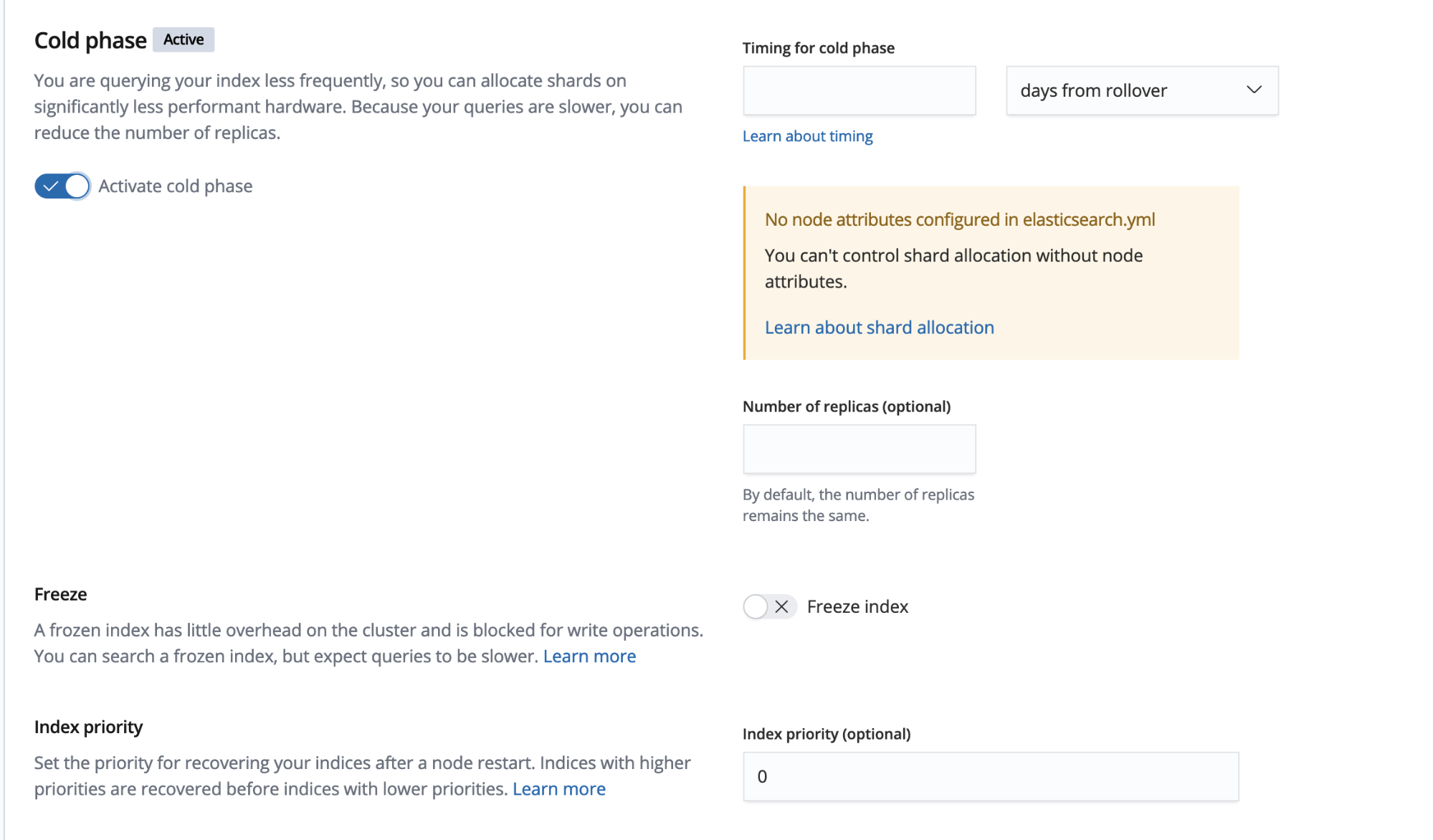1433x840 pixels.
Task: Click the Active badge beside Cold phase
Action: click(184, 39)
